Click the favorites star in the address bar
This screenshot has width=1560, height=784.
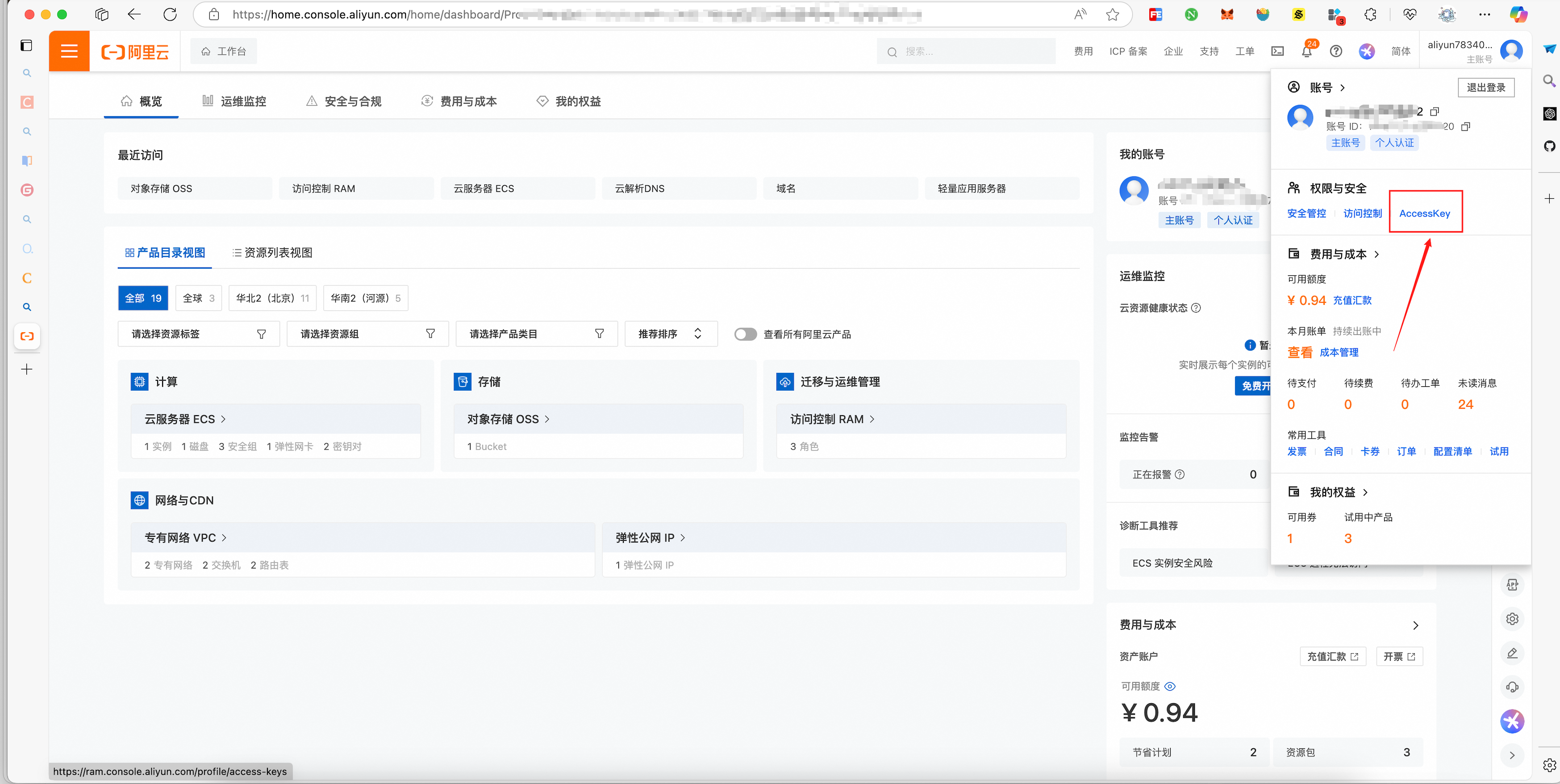[1113, 15]
